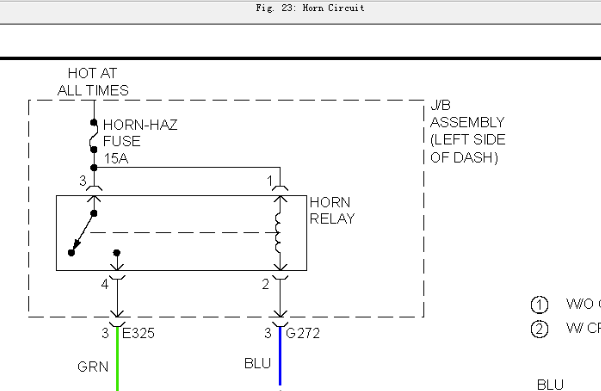Click the 'E325' connector label
The width and height of the screenshot is (601, 391).
pyautogui.click(x=138, y=333)
